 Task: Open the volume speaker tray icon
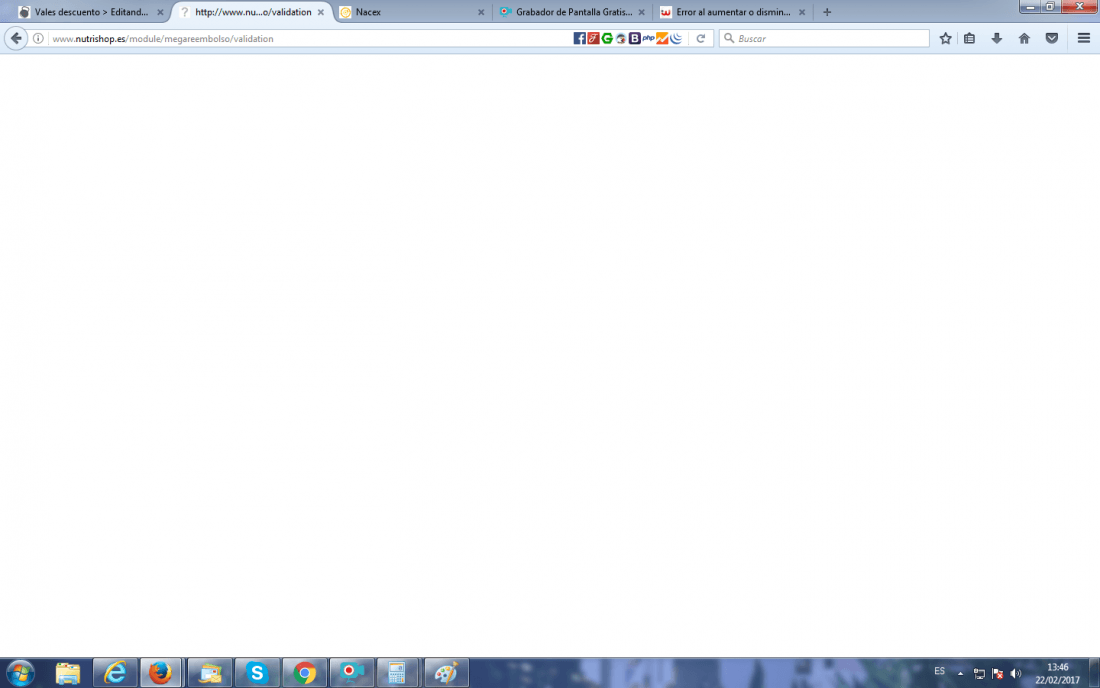click(1016, 673)
